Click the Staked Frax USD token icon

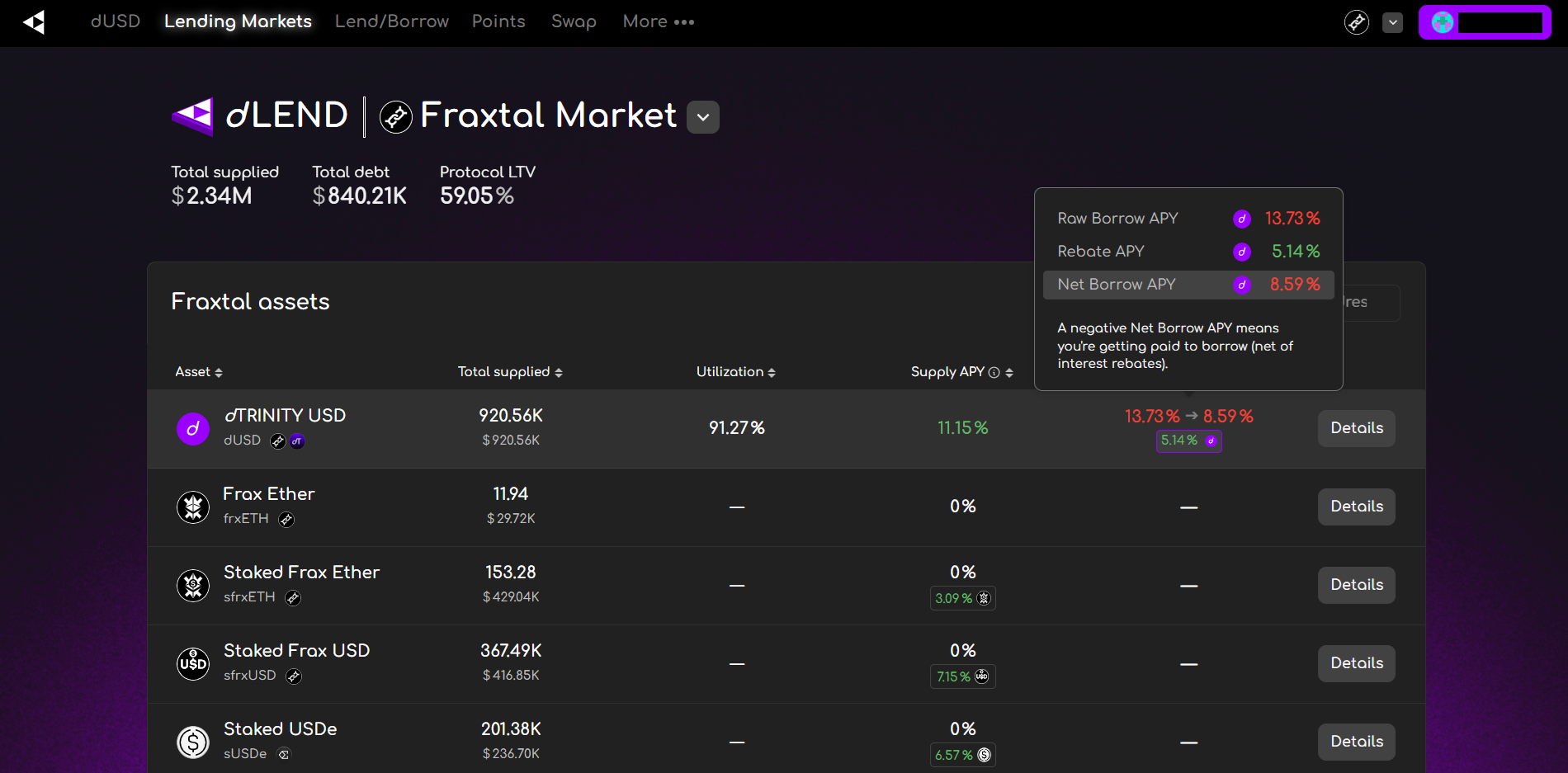[x=192, y=663]
